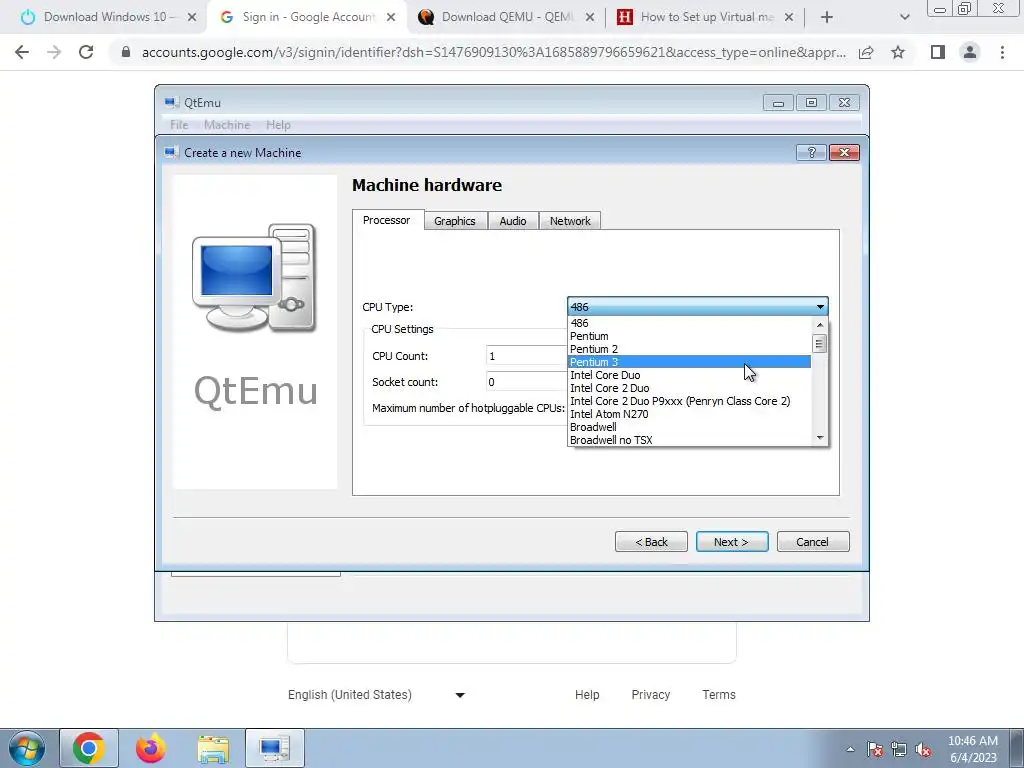Open File Explorer from the taskbar

pyautogui.click(x=213, y=748)
